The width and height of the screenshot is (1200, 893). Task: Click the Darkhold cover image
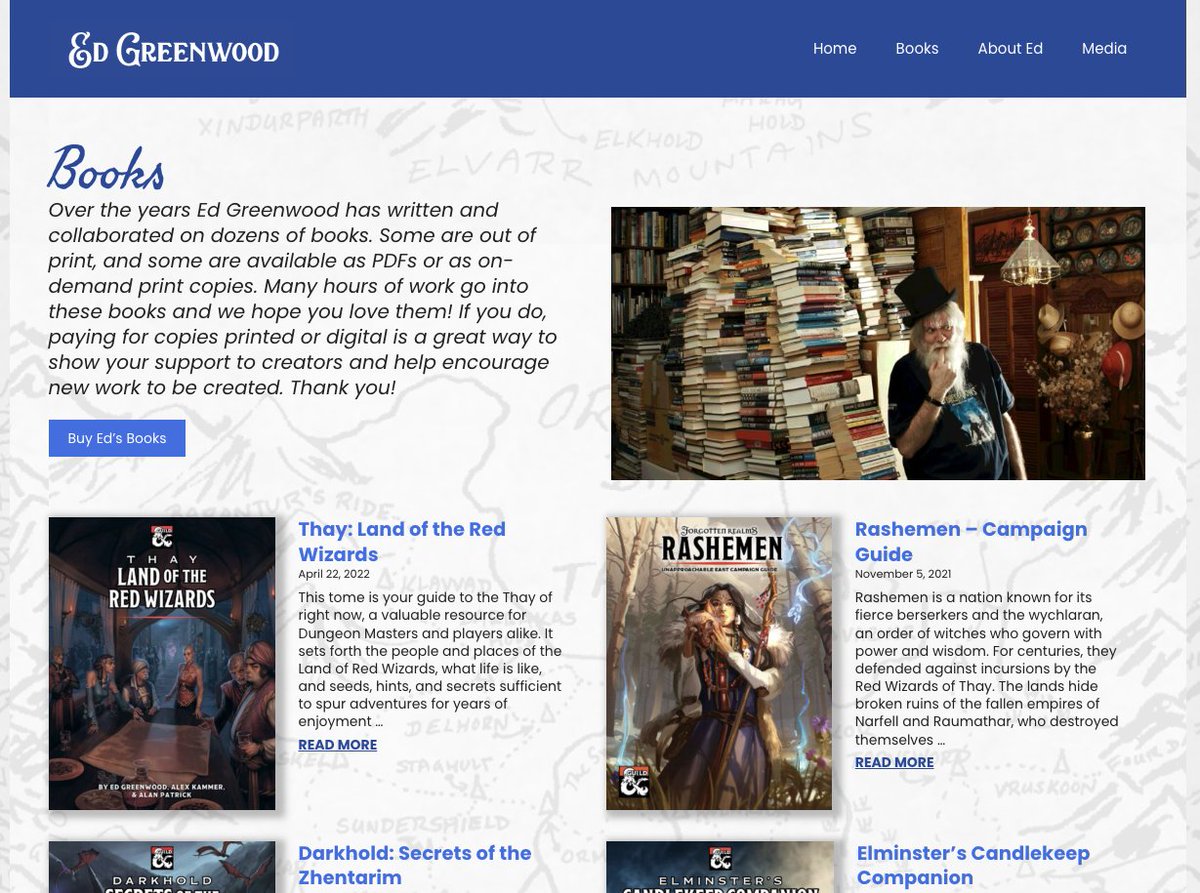click(x=161, y=870)
